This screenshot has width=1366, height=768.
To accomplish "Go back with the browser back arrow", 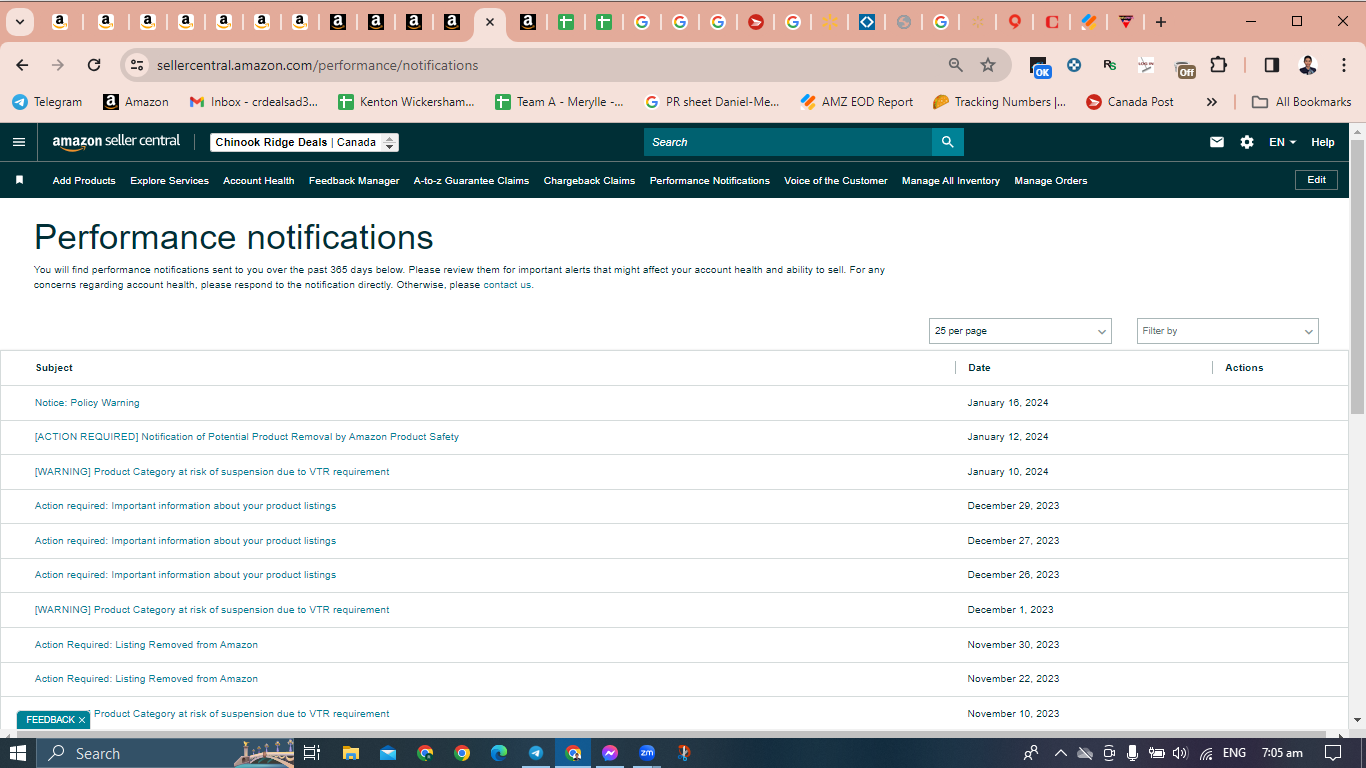I will pyautogui.click(x=22, y=65).
